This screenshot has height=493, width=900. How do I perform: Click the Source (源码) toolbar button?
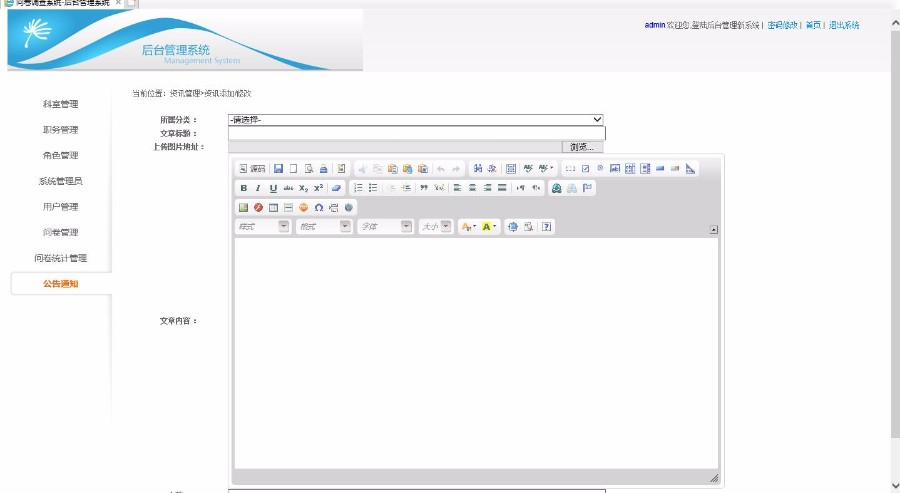252,169
